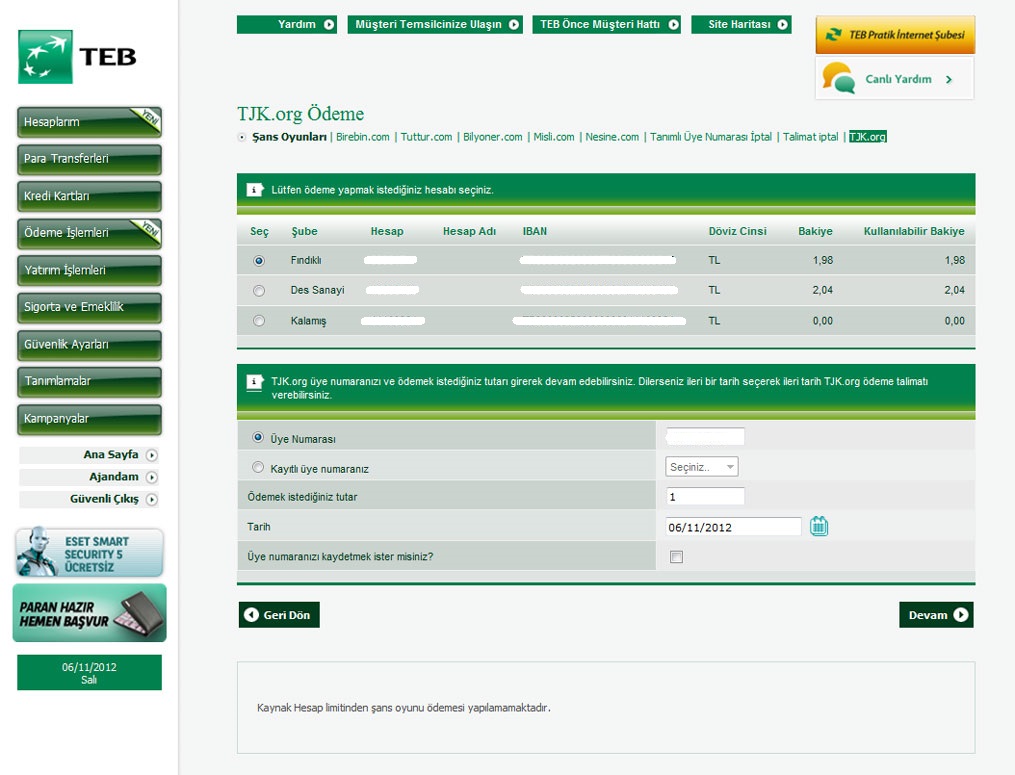1015x775 pixels.
Task: Click the IBAN column header
Action: (535, 232)
